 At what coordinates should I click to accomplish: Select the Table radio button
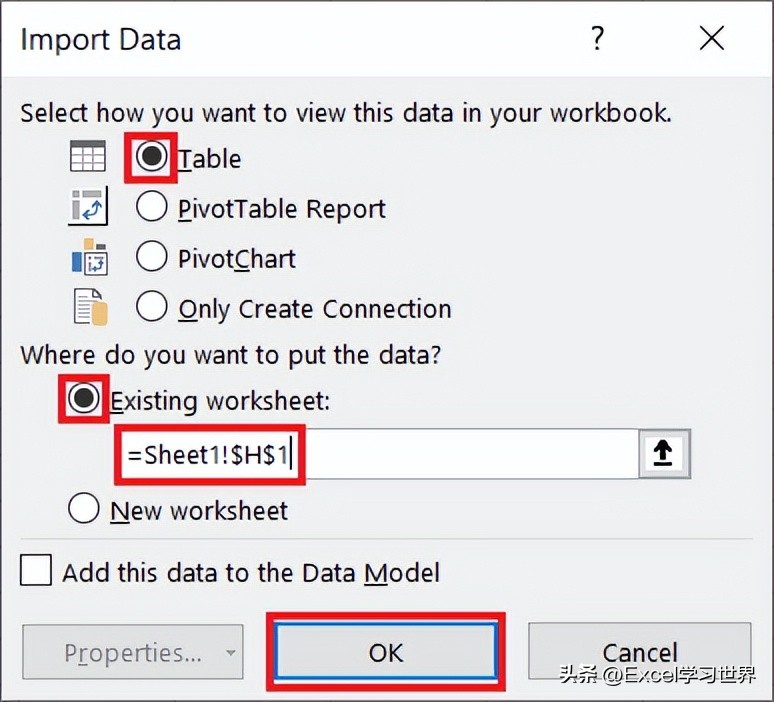(151, 156)
